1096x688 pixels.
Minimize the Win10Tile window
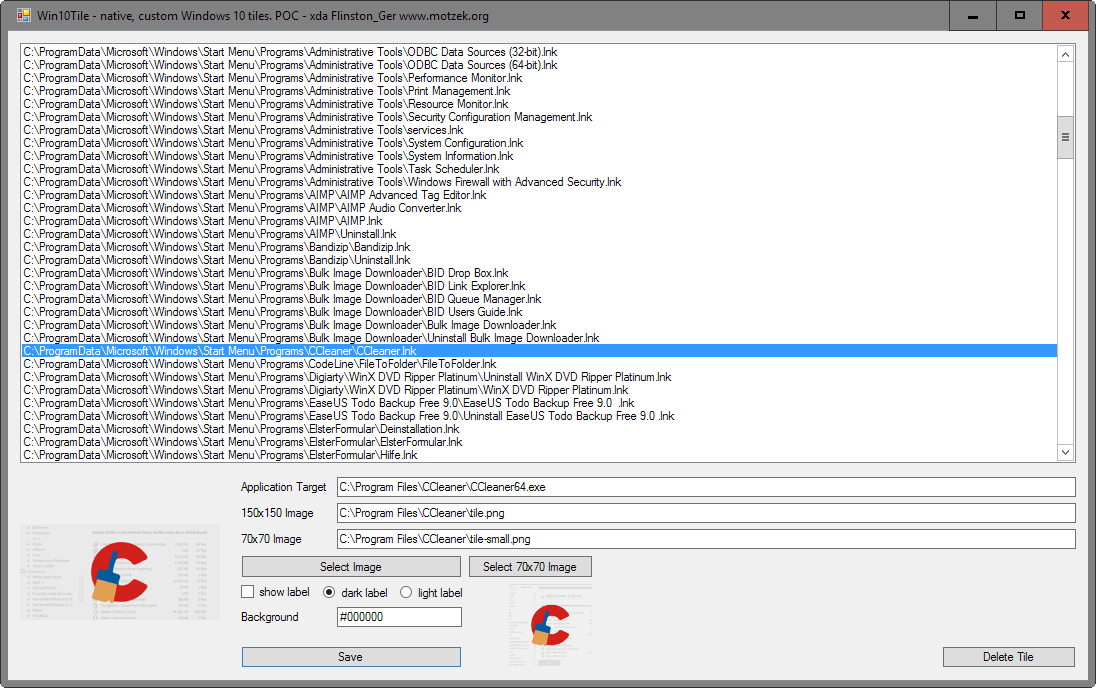972,15
